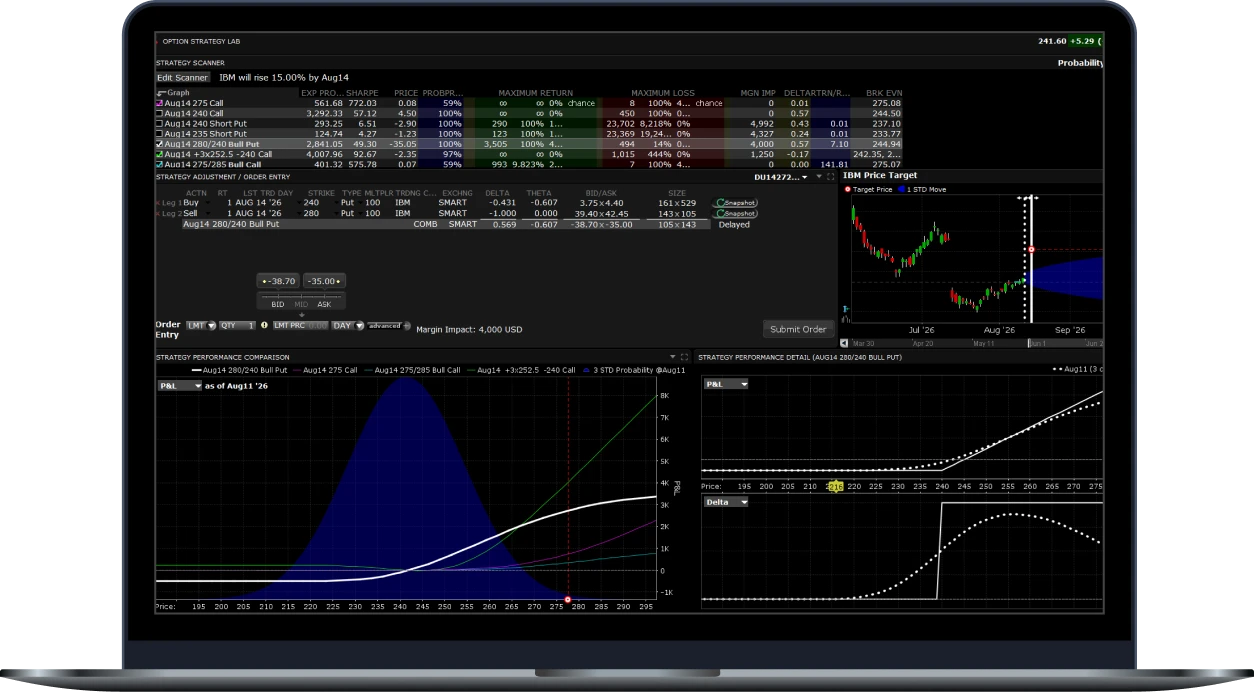Uncheck Aug14 +3x252.5 -240 Call strategy
Image resolution: width=1254 pixels, height=692 pixels.
click(x=159, y=154)
